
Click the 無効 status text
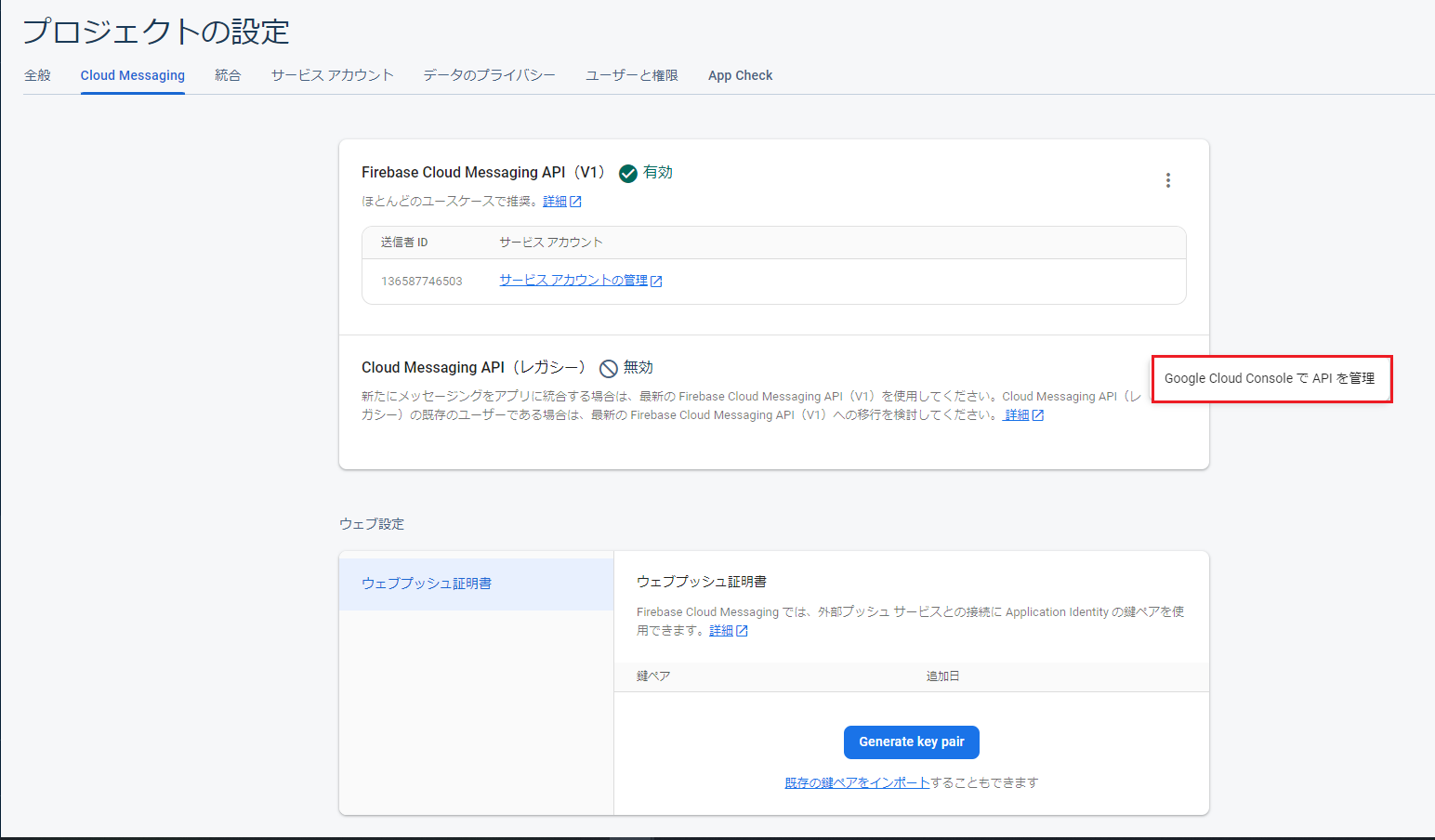click(x=639, y=368)
